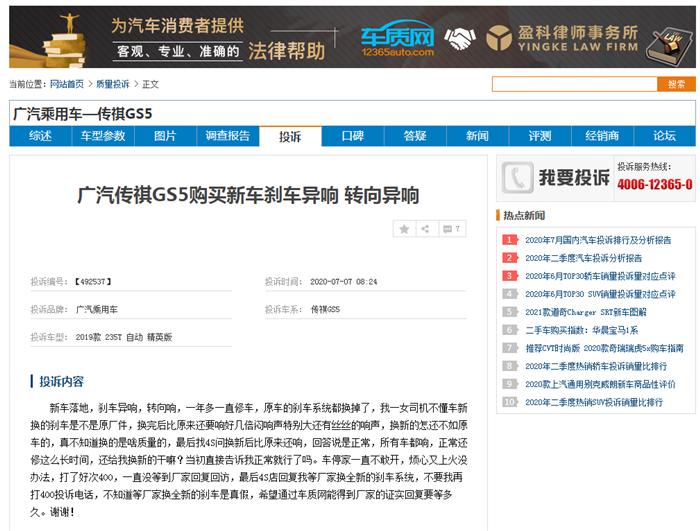Go to the 新闻 tab
Image resolution: width=700 pixels, height=531 pixels.
[x=478, y=136]
